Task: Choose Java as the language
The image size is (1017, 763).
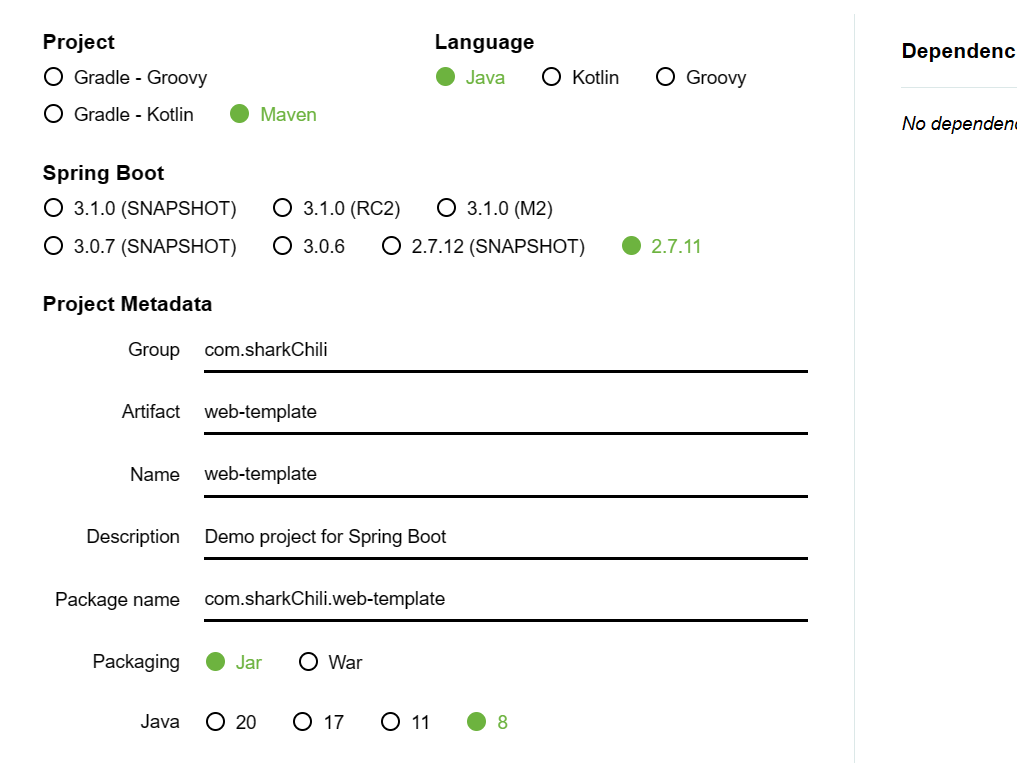Action: pos(446,77)
